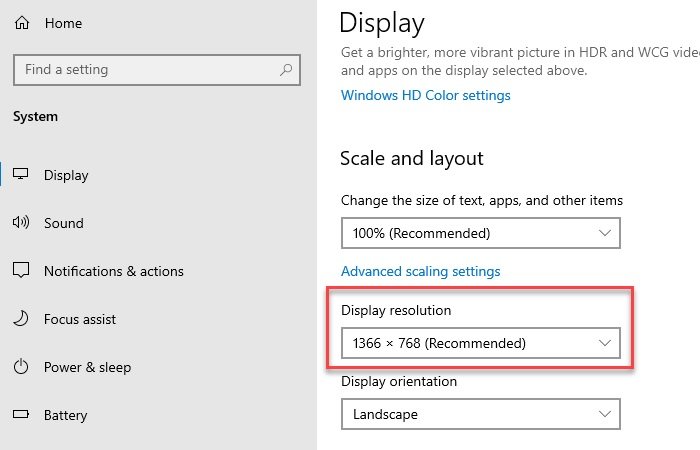
Task: Click the Focus assist moon icon
Action: (21, 319)
